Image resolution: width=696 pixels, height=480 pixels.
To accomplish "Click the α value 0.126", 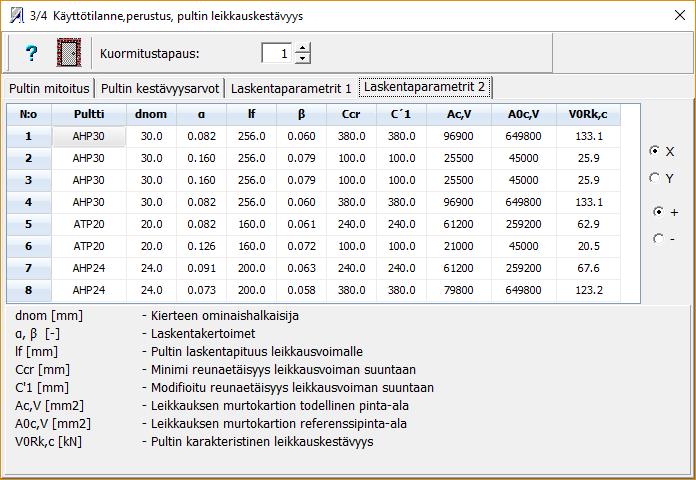I will 202,246.
